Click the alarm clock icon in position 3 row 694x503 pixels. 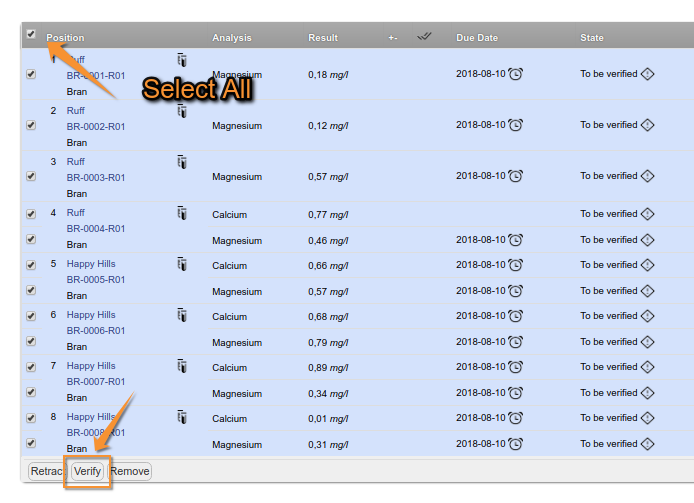515,176
